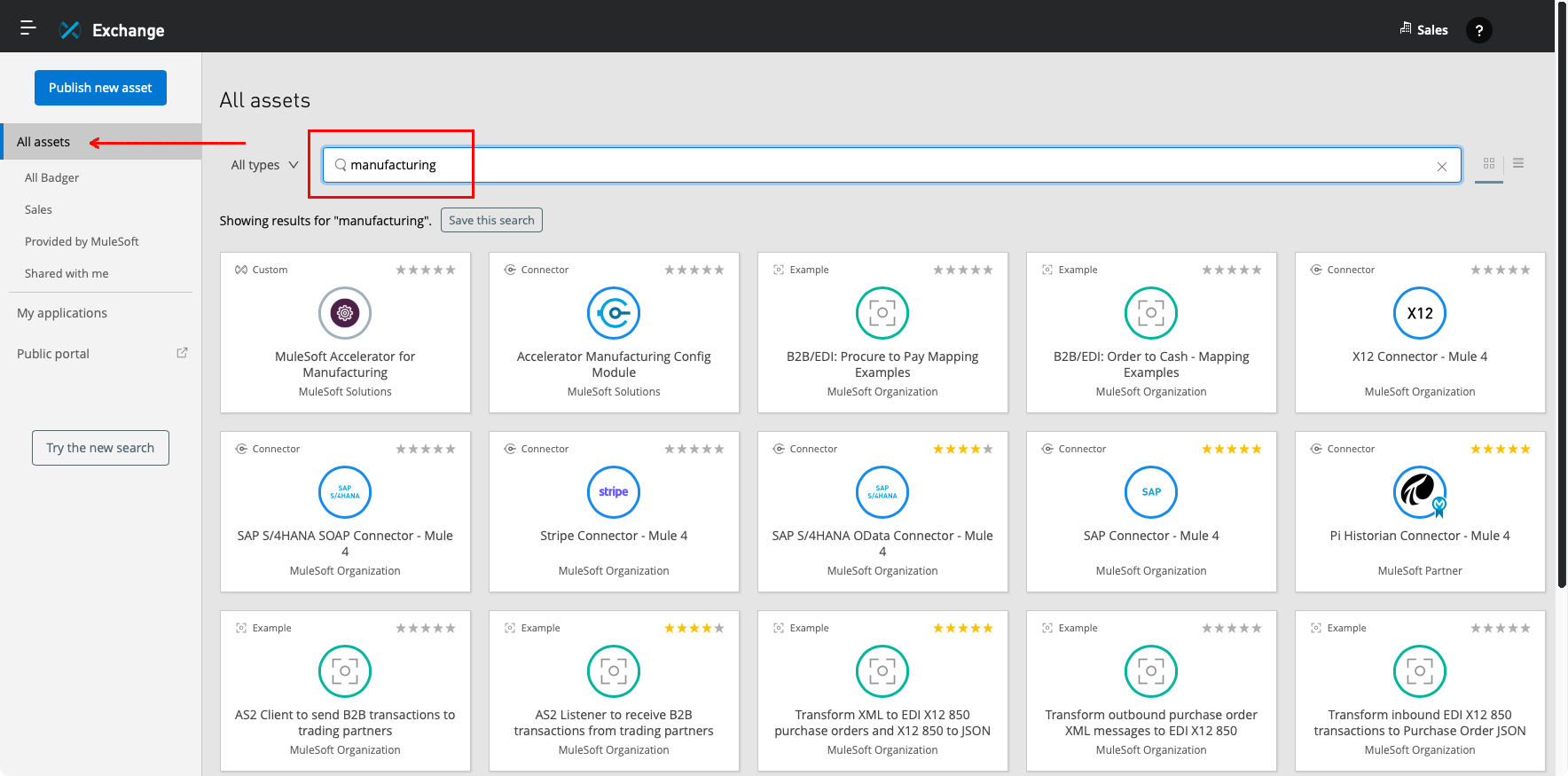Click the manufacturing search field

[891, 165]
